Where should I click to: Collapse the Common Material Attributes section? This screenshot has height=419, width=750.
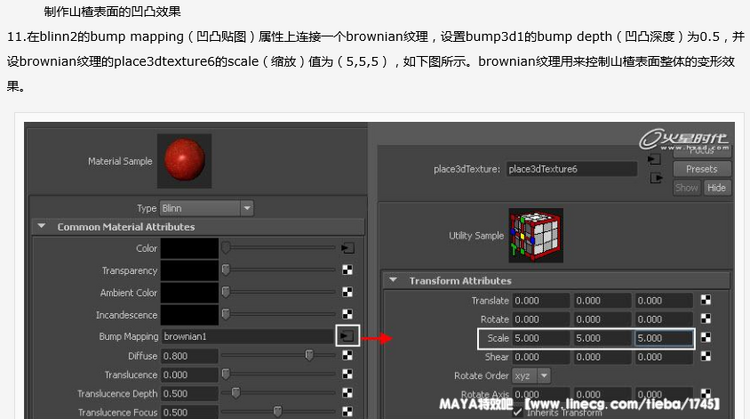tap(42, 227)
